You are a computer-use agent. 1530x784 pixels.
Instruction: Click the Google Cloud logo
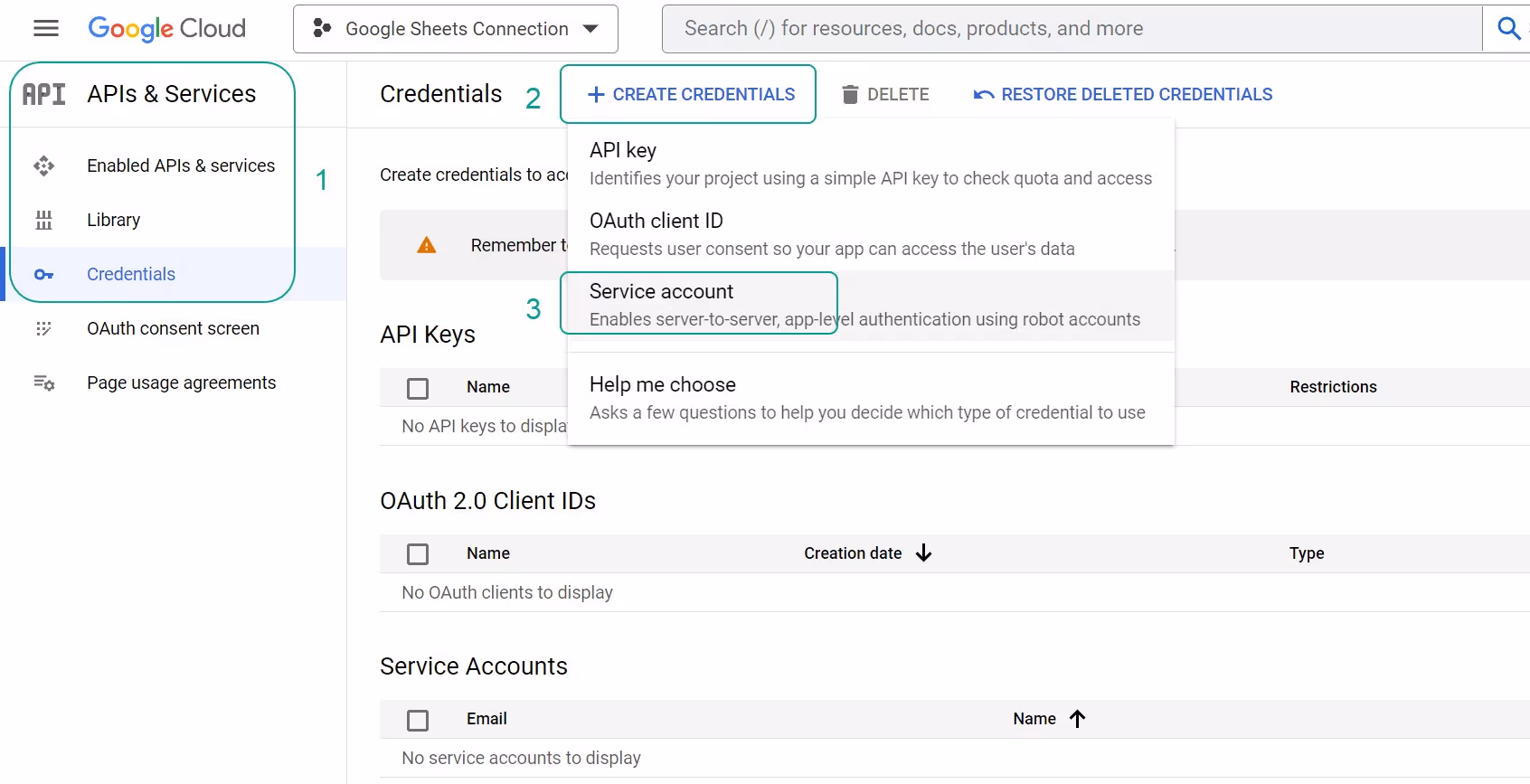click(167, 29)
